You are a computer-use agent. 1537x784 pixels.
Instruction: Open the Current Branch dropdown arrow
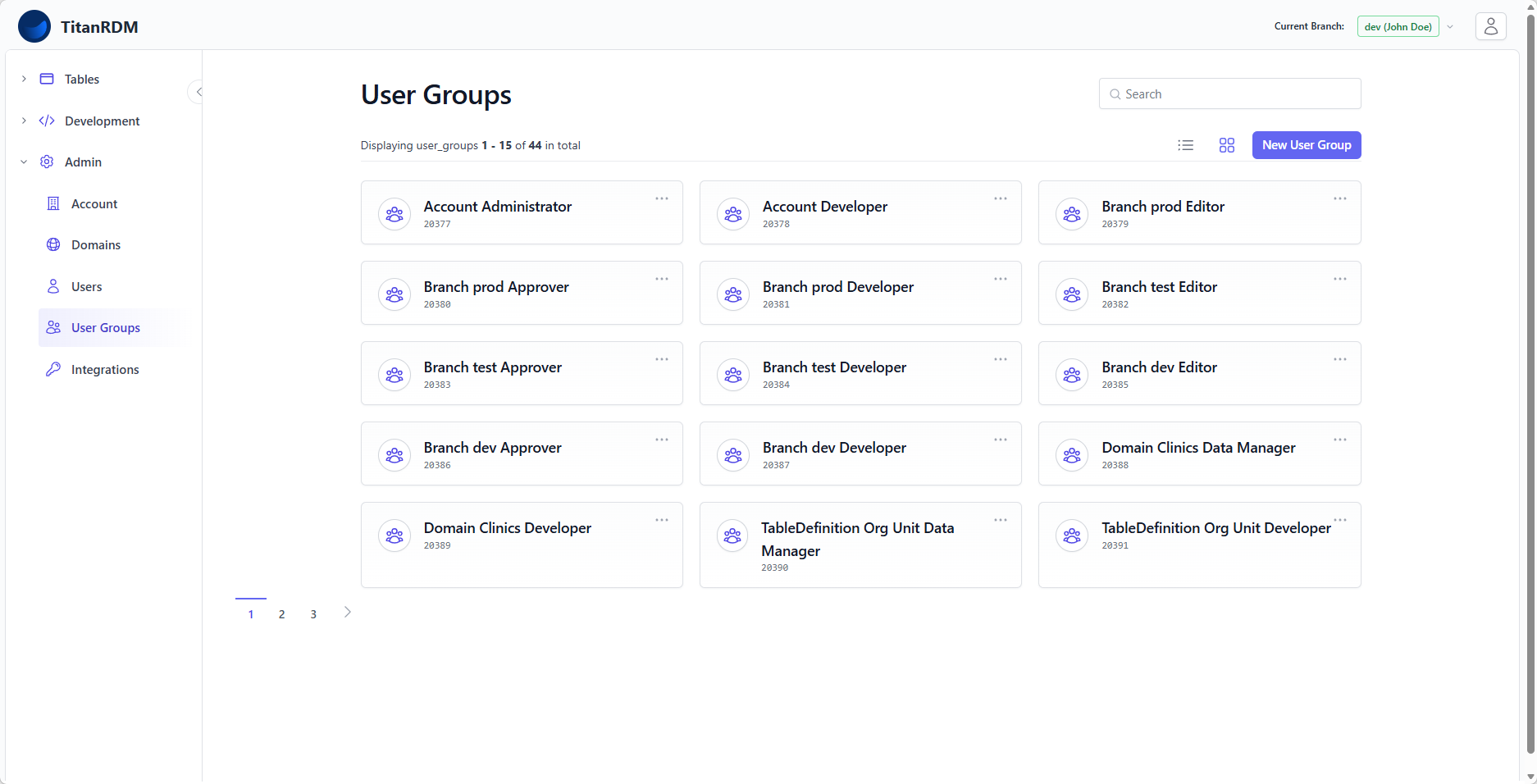pyautogui.click(x=1450, y=26)
